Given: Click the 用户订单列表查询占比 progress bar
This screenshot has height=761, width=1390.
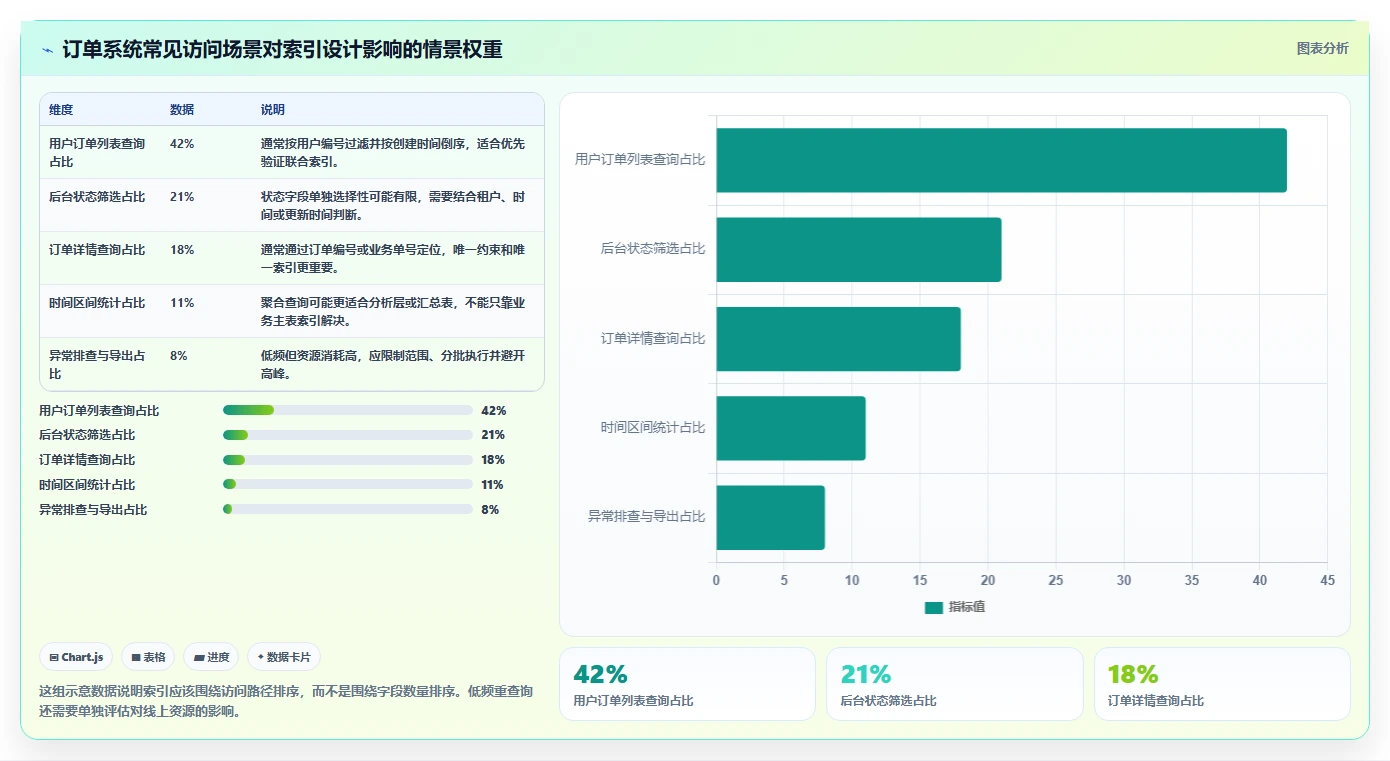Looking at the screenshot, I should 348,410.
